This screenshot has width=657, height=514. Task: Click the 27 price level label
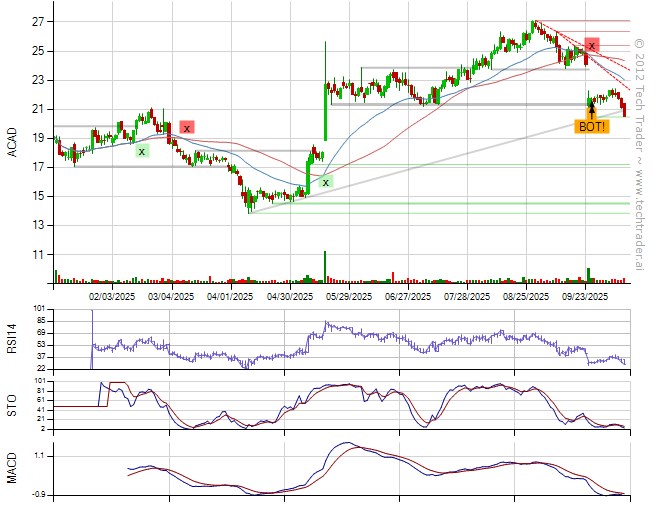(x=36, y=21)
